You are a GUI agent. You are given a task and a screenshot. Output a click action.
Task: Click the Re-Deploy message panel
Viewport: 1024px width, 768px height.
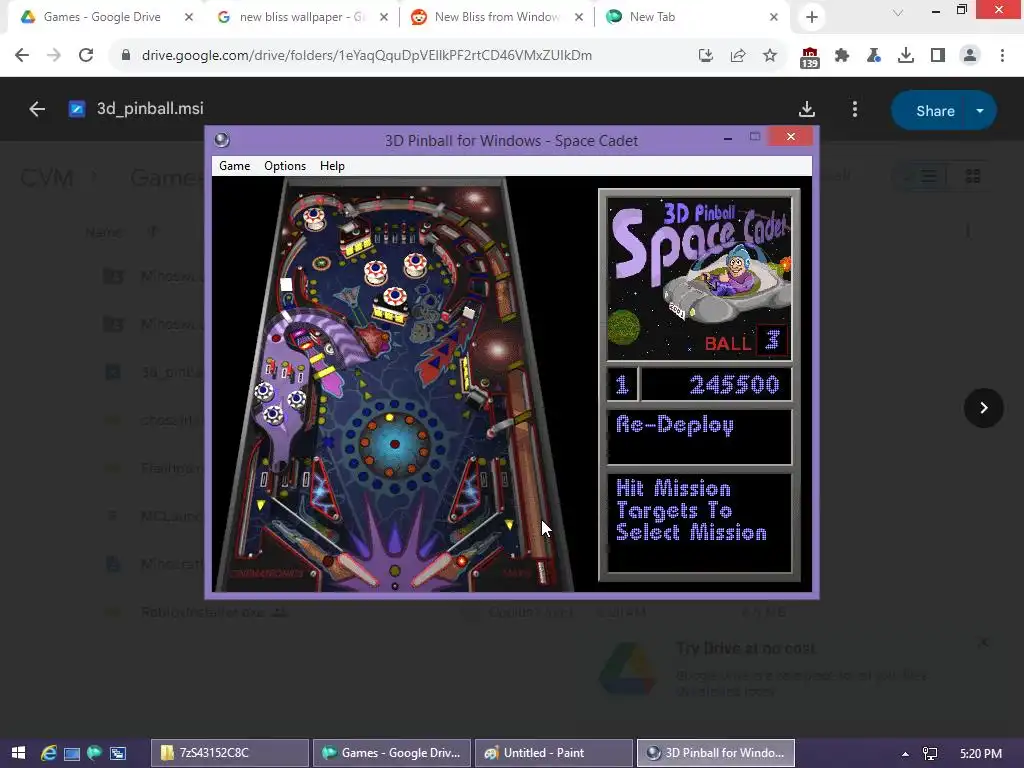(x=699, y=437)
